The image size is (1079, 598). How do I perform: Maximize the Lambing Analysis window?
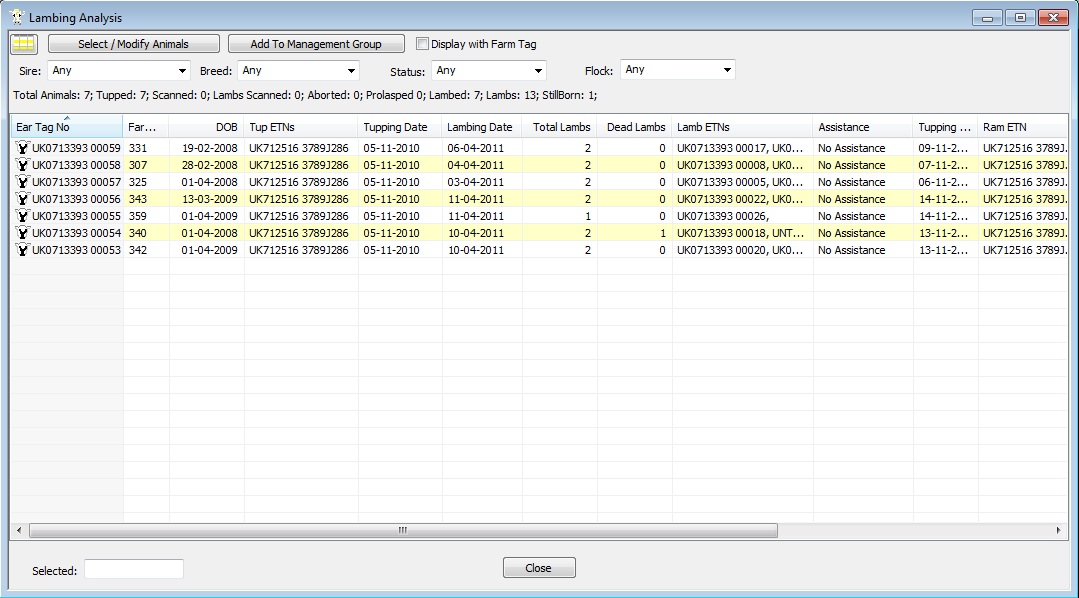coord(1020,18)
